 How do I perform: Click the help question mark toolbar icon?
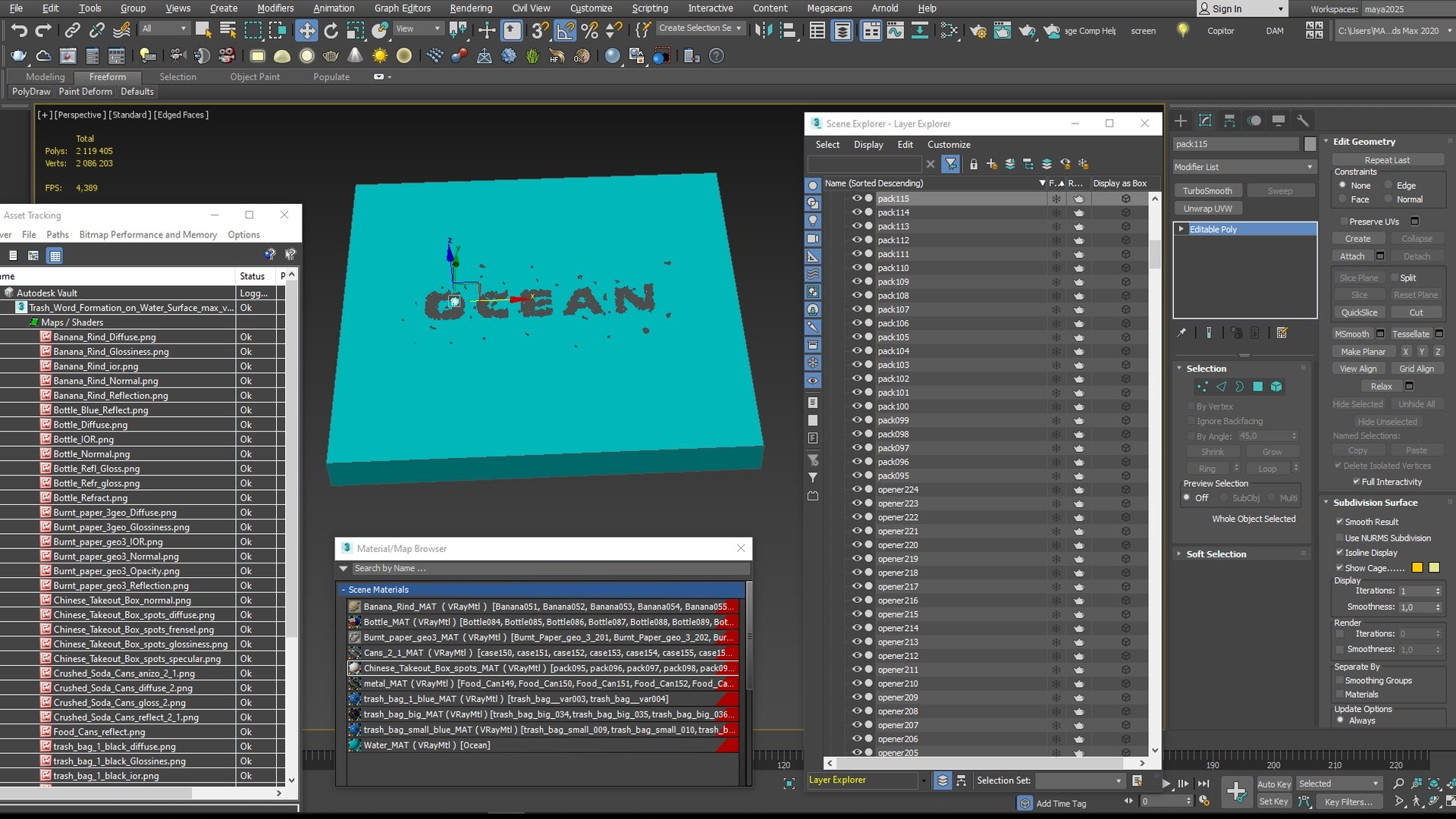(716, 56)
